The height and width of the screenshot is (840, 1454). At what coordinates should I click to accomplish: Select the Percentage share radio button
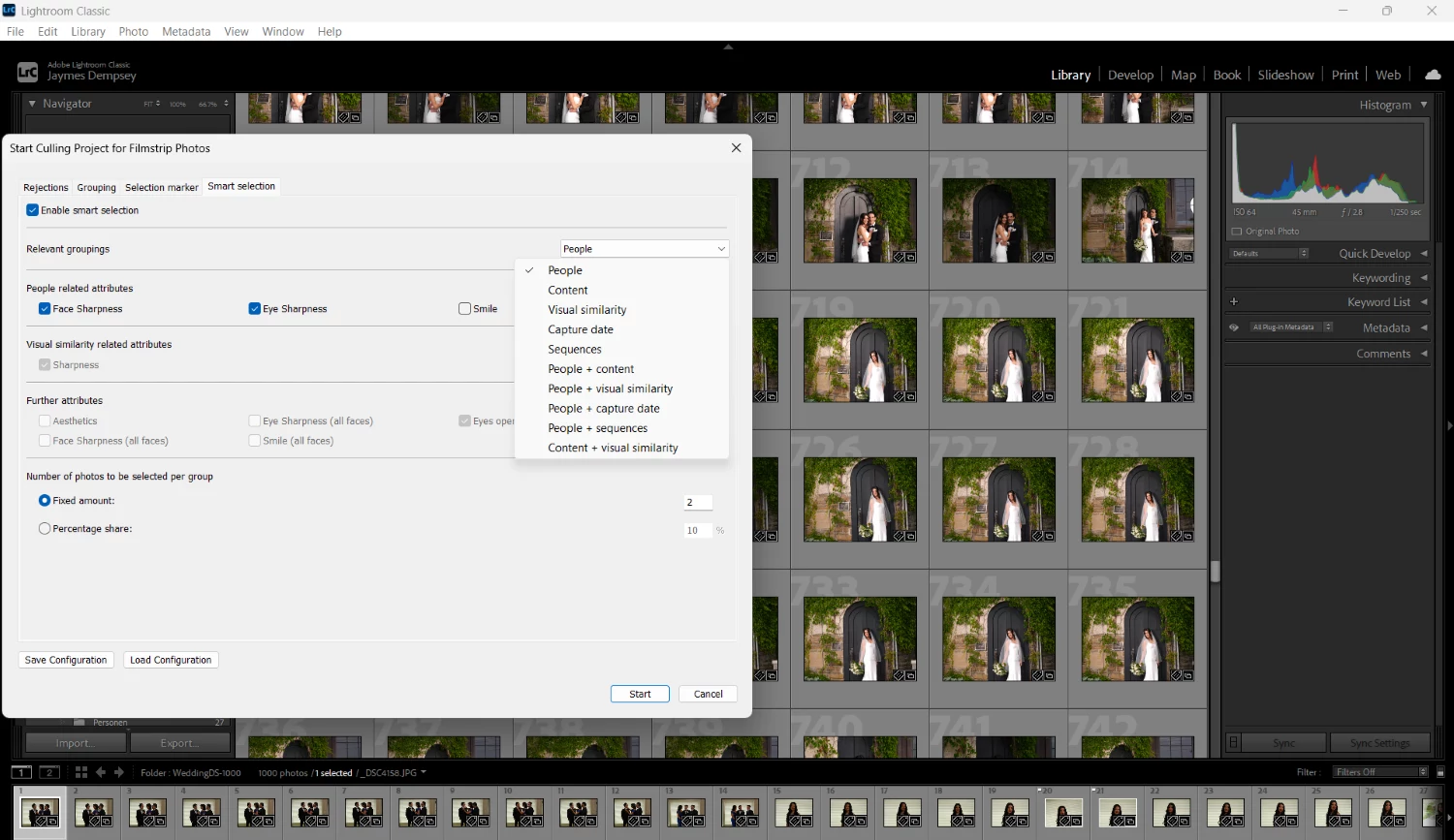tap(45, 528)
